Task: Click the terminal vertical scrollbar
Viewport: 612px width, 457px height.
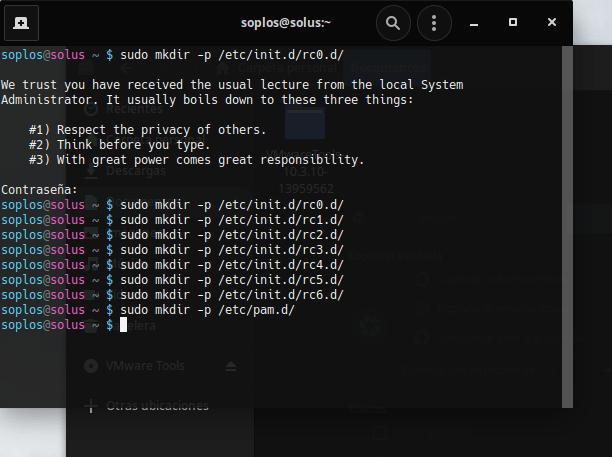Action: (567, 227)
